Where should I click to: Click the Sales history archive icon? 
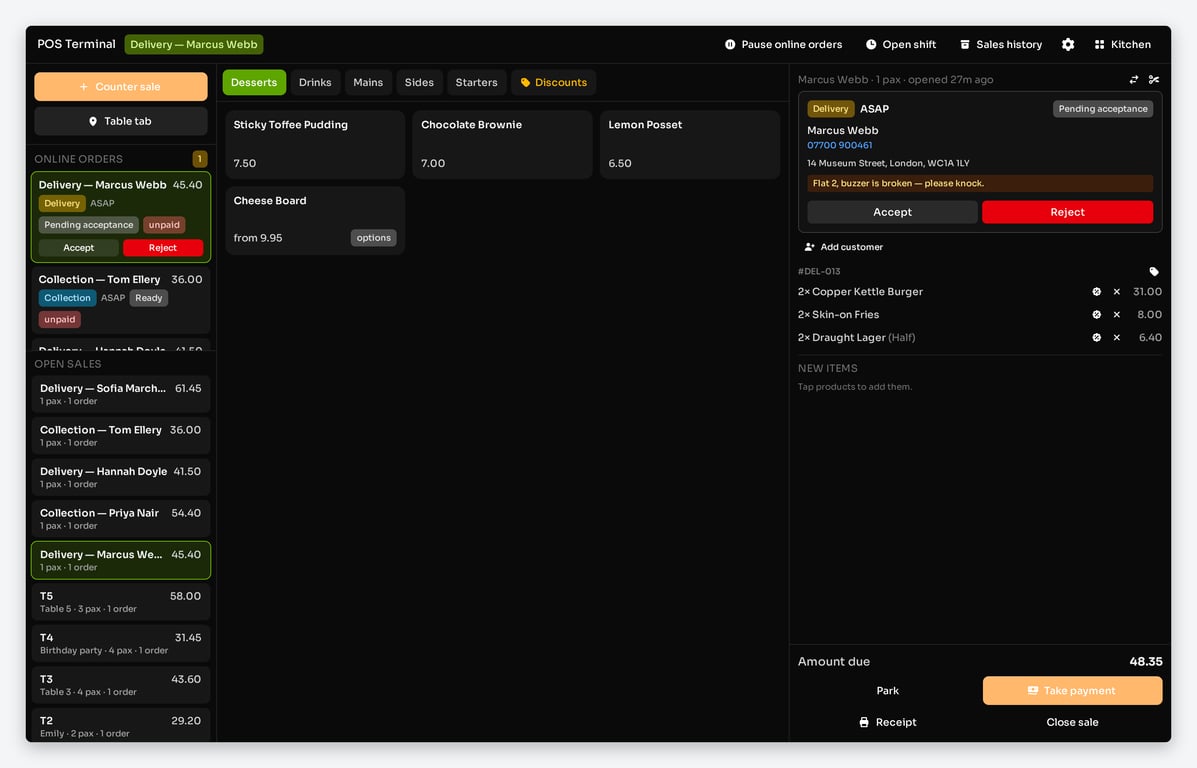965,44
